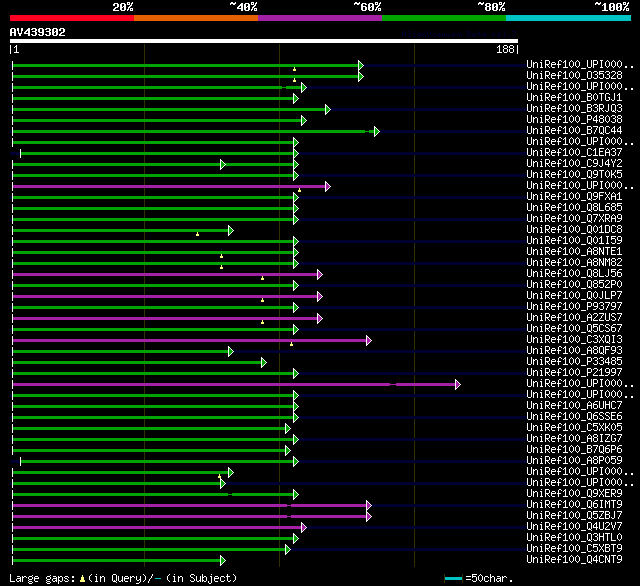Image resolution: width=640 pixels, height=586 pixels.
Task: Click the UniRef100_Q5CS67 label
Action: [x=574, y=329]
